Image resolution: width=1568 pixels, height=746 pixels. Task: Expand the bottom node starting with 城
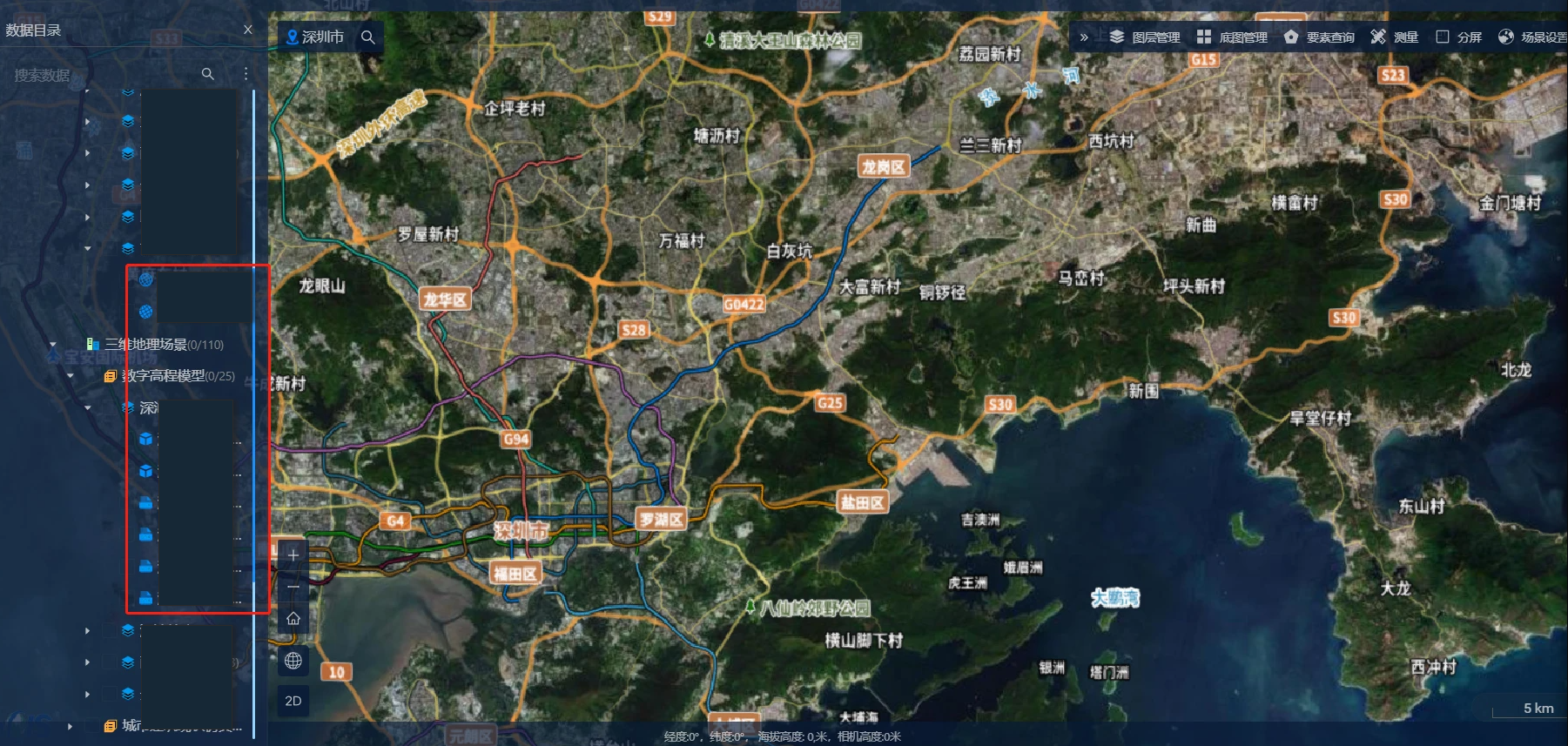71,726
